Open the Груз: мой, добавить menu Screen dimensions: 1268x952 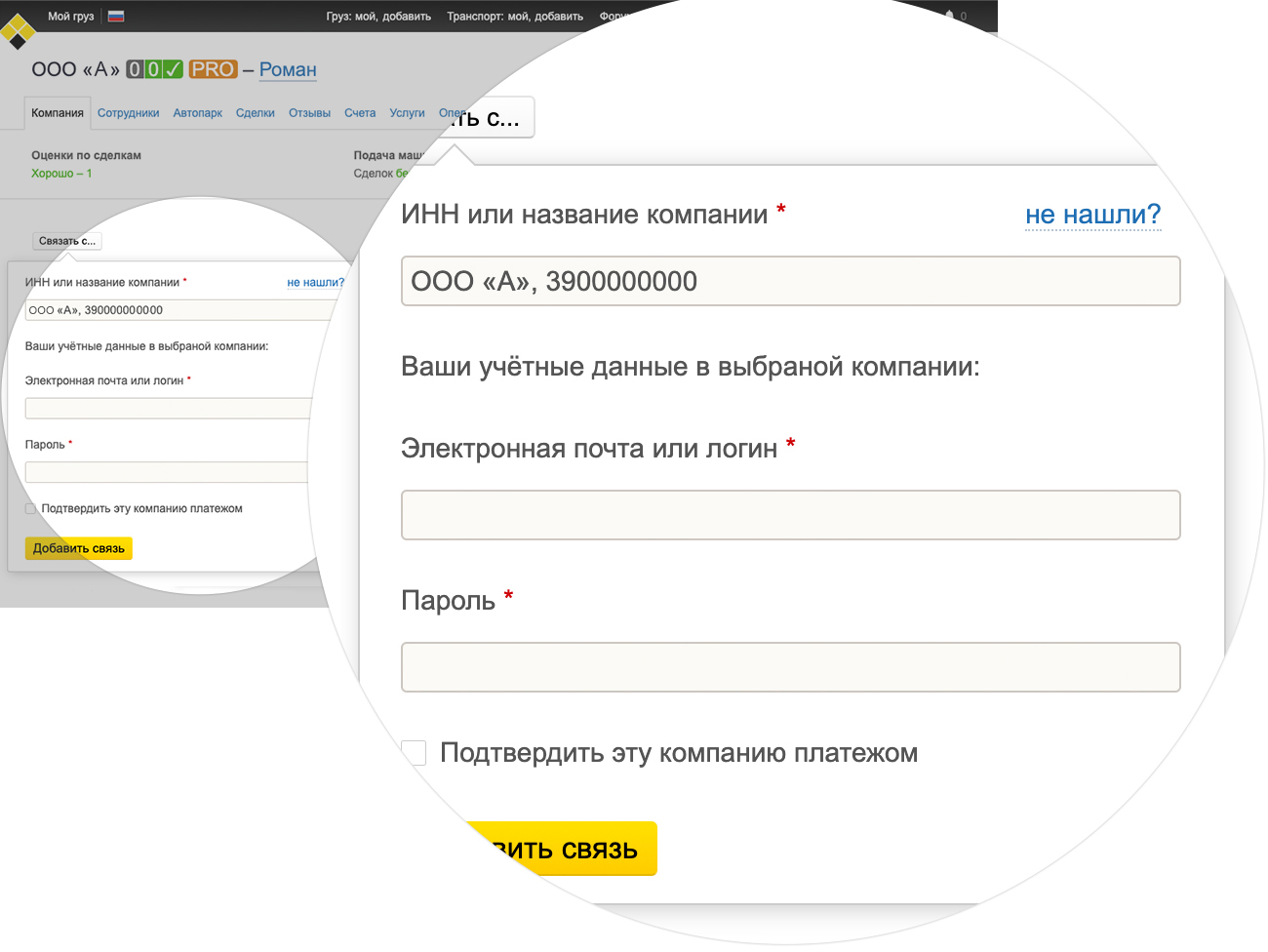click(378, 17)
